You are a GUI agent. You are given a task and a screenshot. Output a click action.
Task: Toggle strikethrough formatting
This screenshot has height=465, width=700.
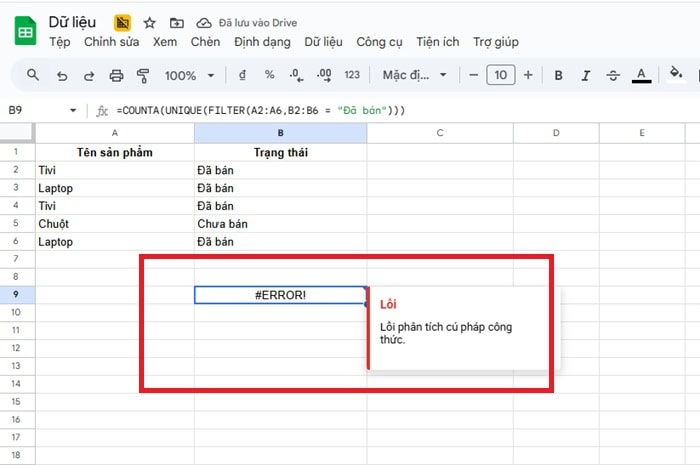pos(613,75)
